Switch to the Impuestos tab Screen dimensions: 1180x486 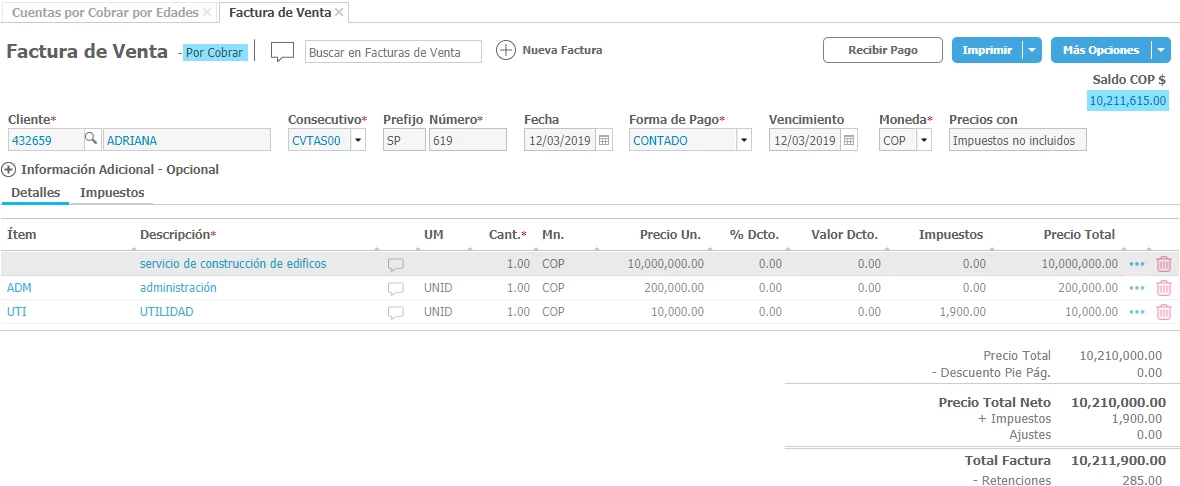[x=112, y=193]
